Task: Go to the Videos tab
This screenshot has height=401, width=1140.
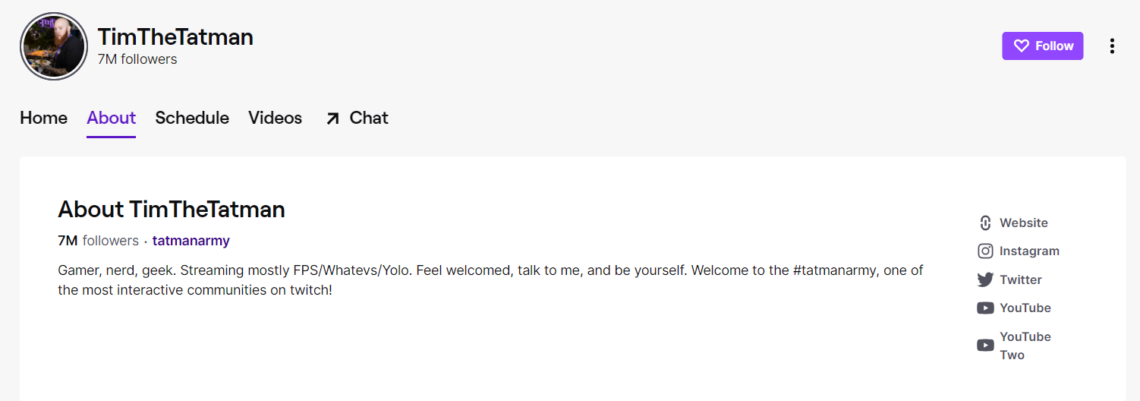Action: (275, 118)
